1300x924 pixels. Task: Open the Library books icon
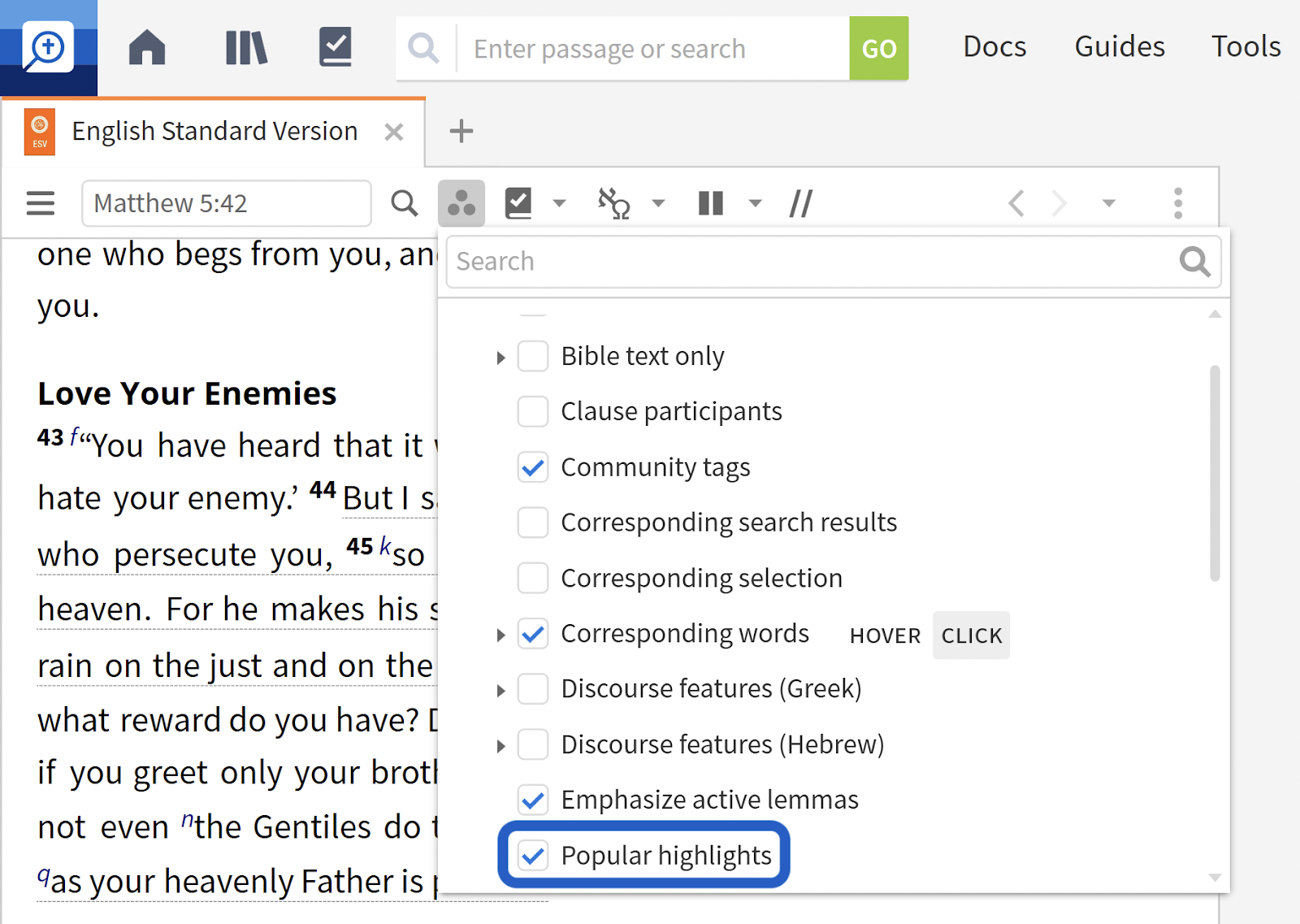pyautogui.click(x=245, y=48)
